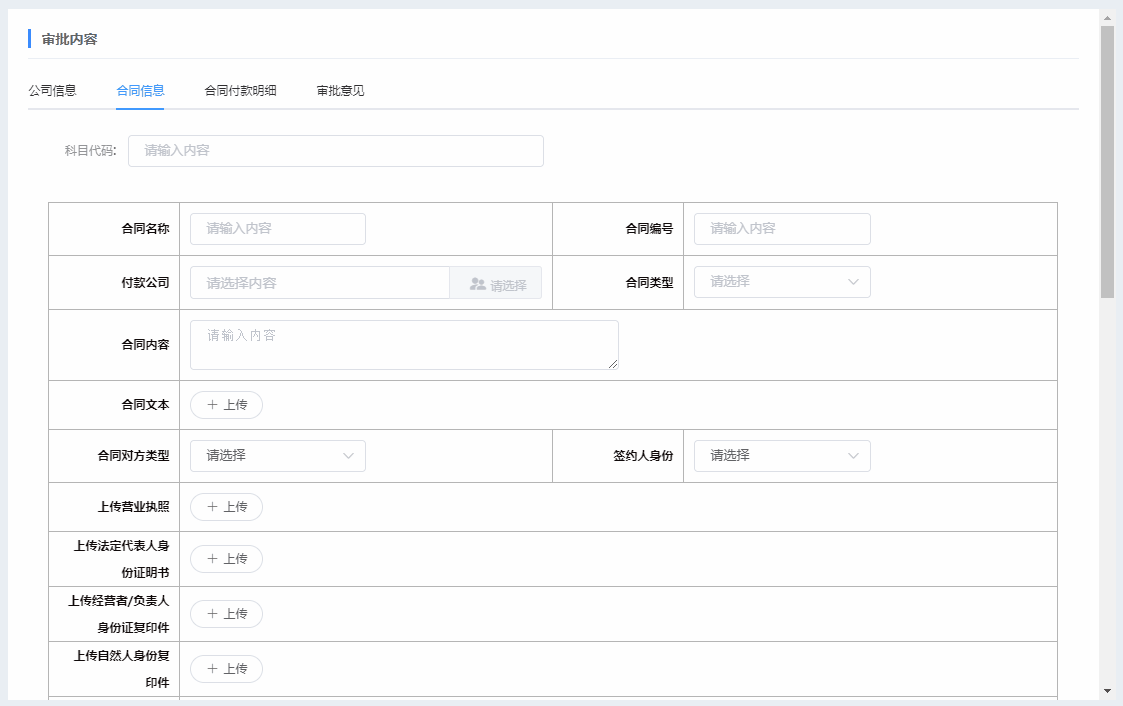Open the 合同类型 dropdown
Screen dimensions: 1123x706
pos(782,282)
